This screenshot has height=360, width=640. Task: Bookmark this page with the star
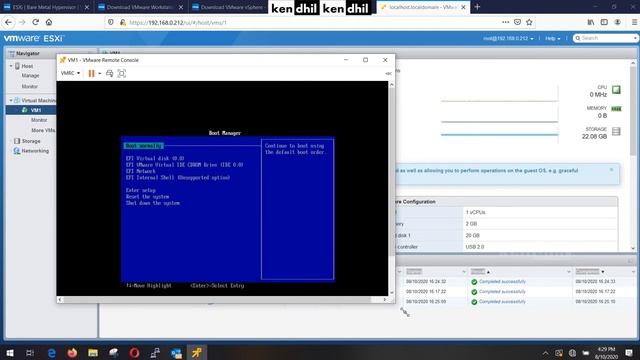(529, 22)
